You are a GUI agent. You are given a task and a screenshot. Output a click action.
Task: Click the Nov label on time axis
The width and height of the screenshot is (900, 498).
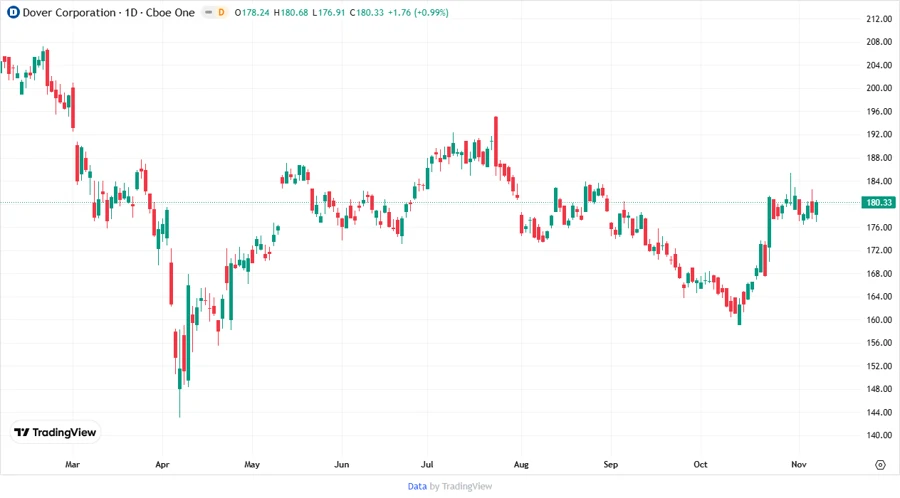click(799, 464)
